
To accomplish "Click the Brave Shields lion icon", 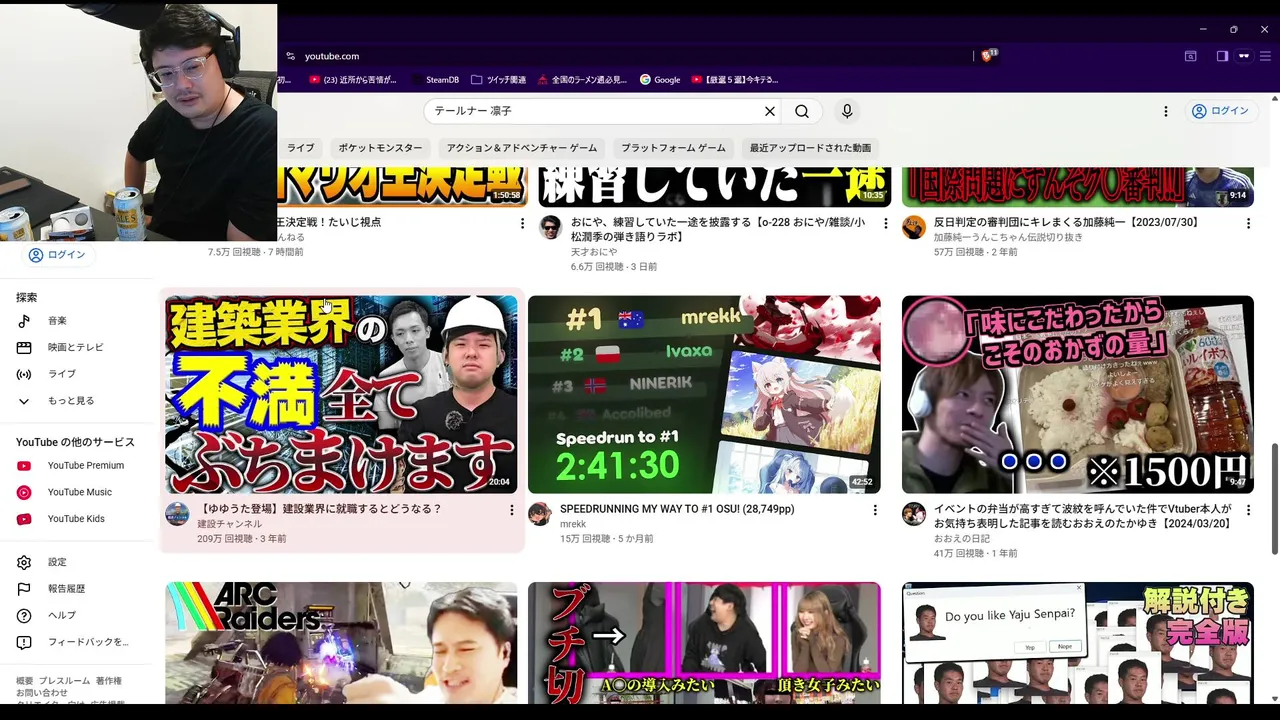I will pyautogui.click(x=989, y=56).
